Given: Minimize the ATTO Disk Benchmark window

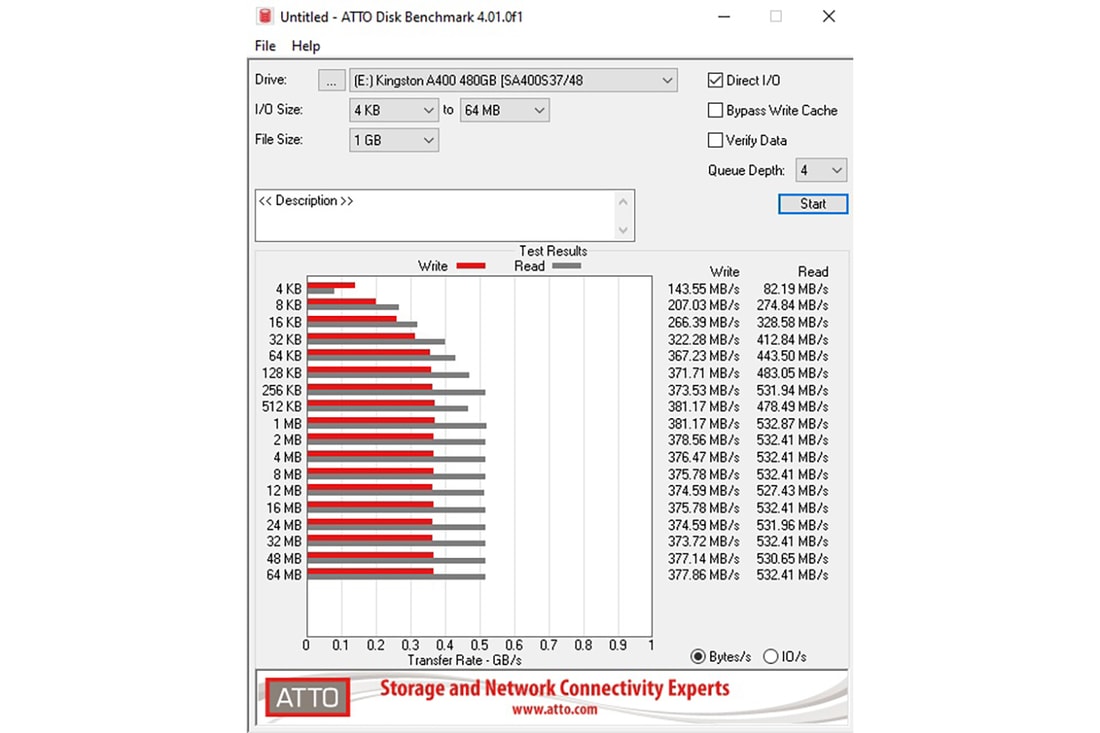Looking at the screenshot, I should tap(724, 16).
